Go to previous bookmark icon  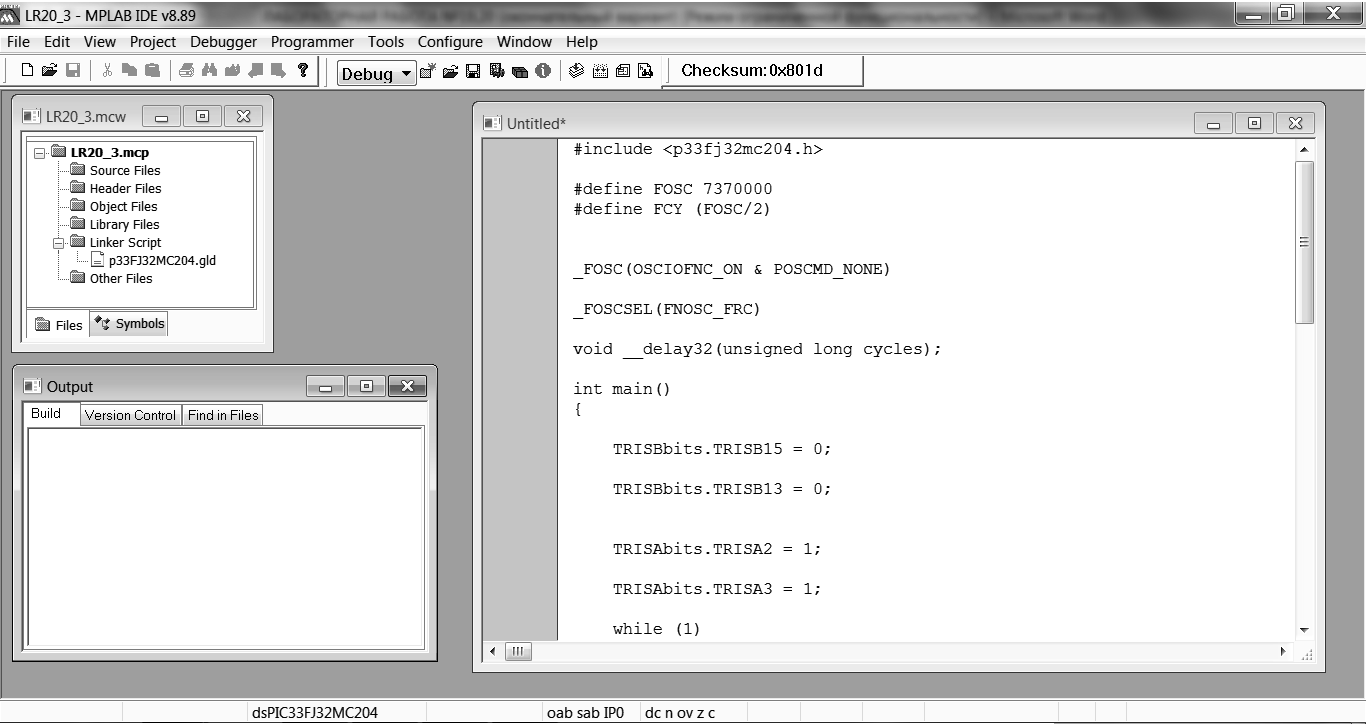pyautogui.click(x=255, y=70)
